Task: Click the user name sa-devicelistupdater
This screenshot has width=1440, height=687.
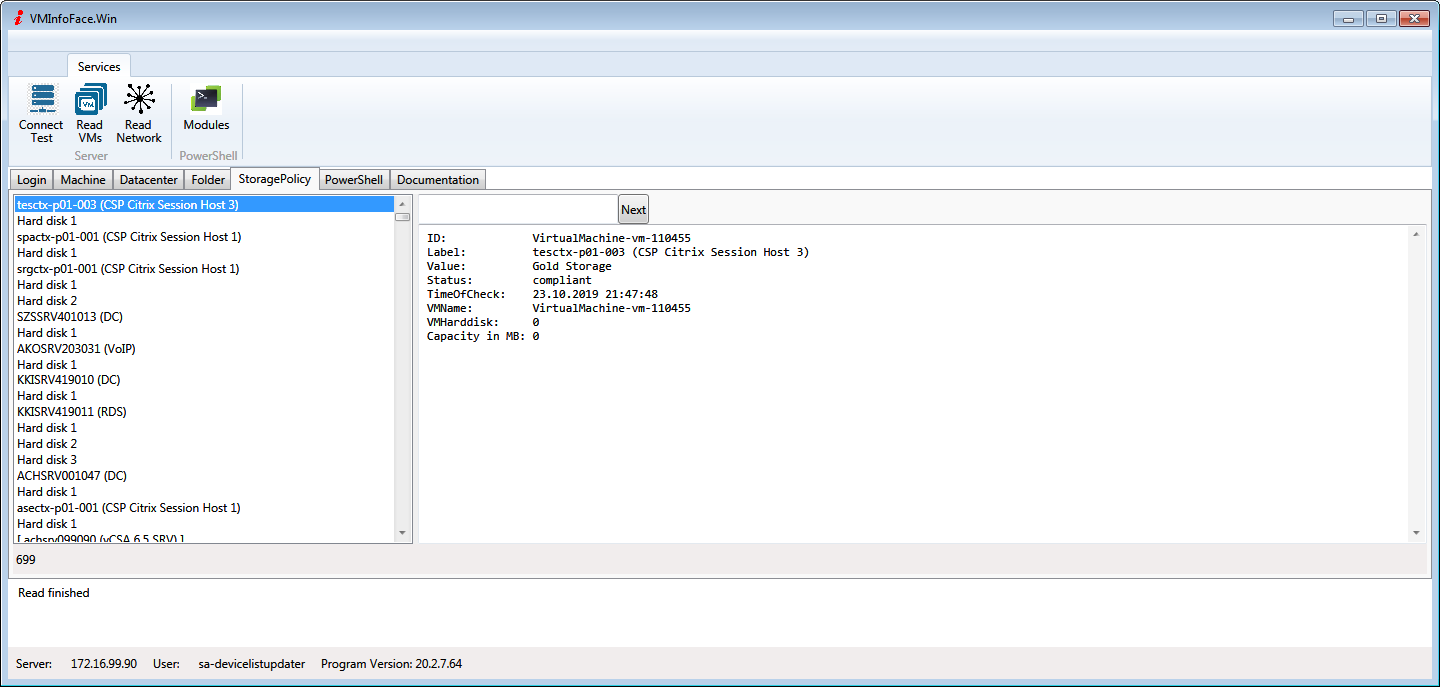Action: tap(254, 664)
